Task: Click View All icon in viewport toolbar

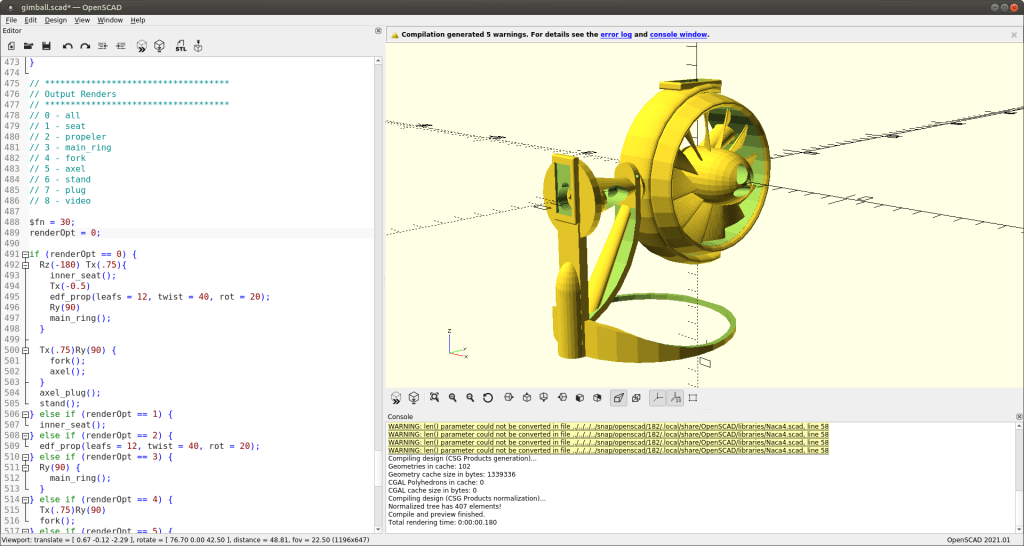Action: 435,398
